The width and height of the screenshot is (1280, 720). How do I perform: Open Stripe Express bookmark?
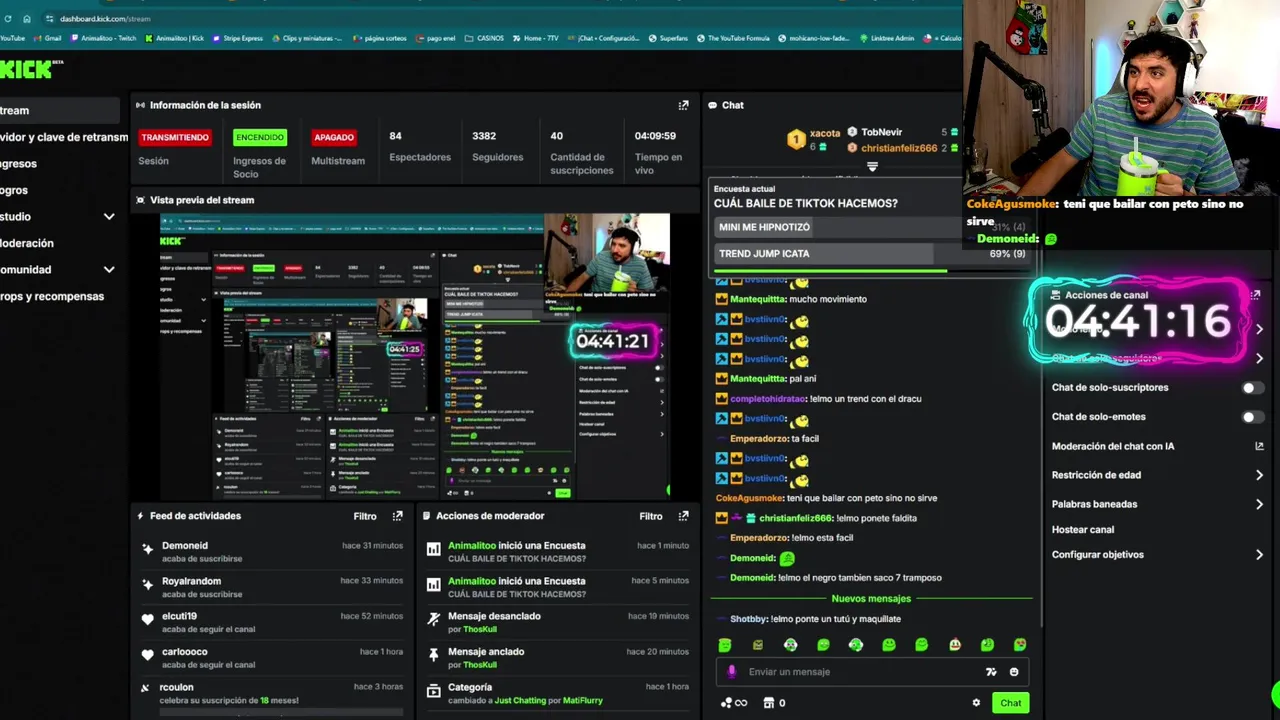point(237,38)
